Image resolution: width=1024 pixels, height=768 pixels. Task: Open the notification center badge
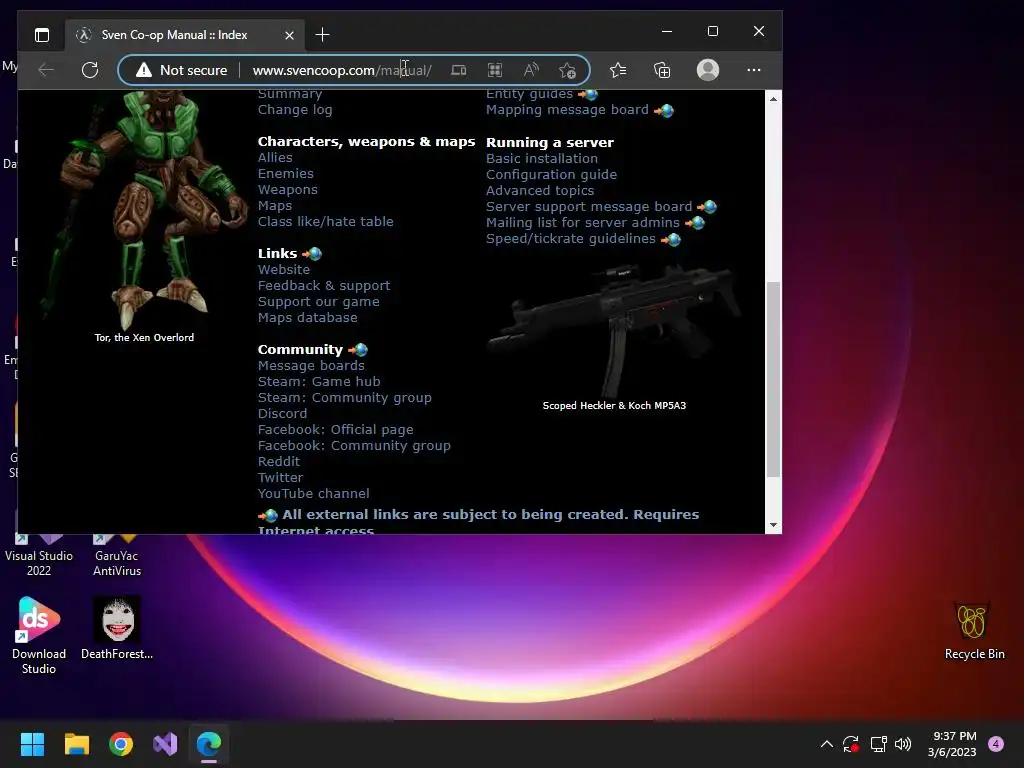[996, 744]
